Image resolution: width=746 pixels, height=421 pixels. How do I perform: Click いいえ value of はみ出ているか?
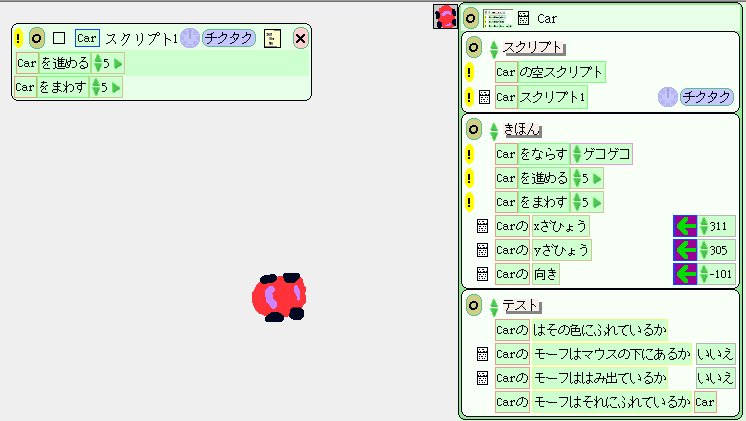click(715, 378)
